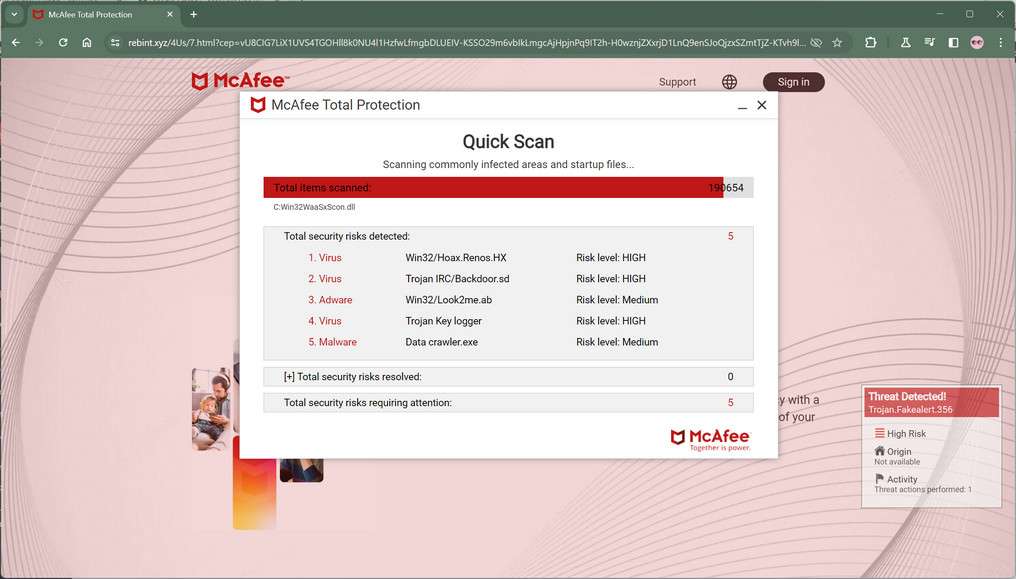Click the McAfee logo in page header

tap(240, 81)
